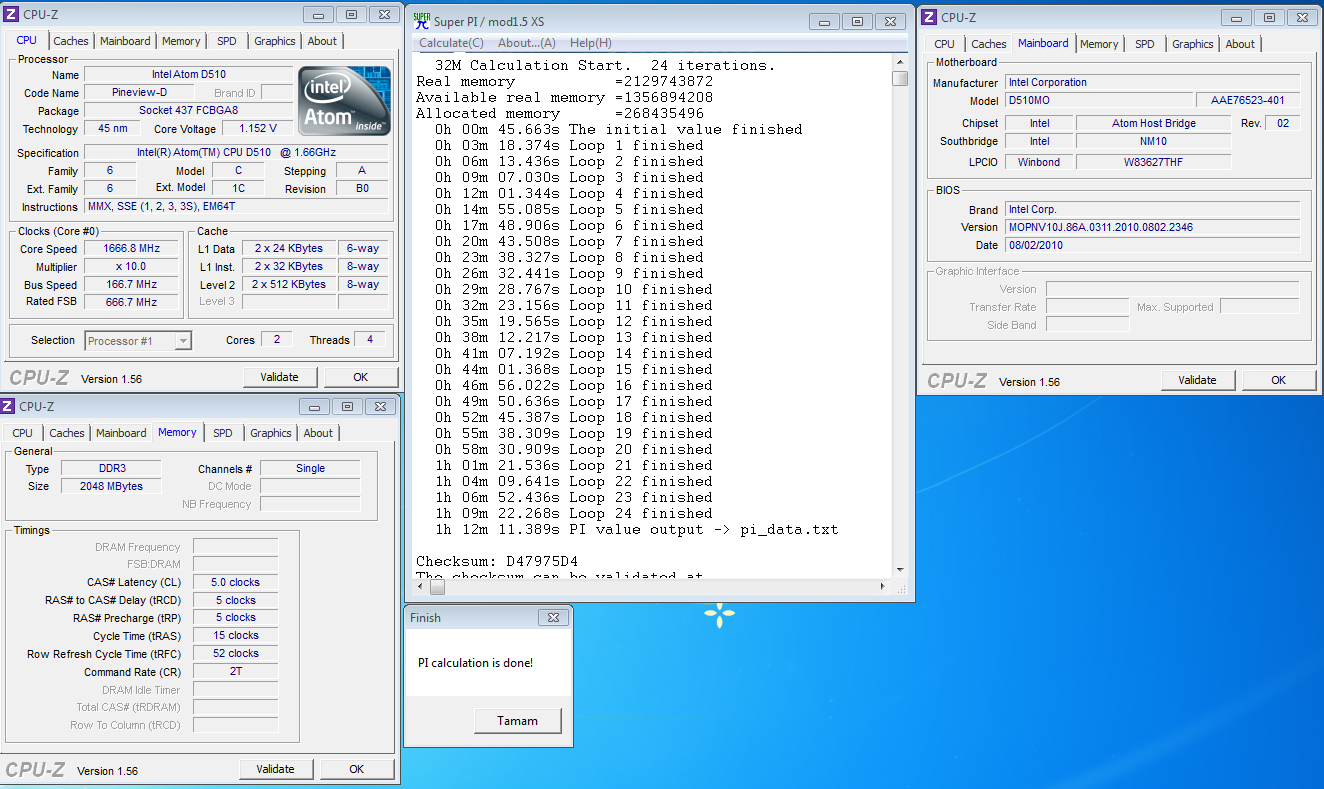Click the Loop 24 finished line

574,514
